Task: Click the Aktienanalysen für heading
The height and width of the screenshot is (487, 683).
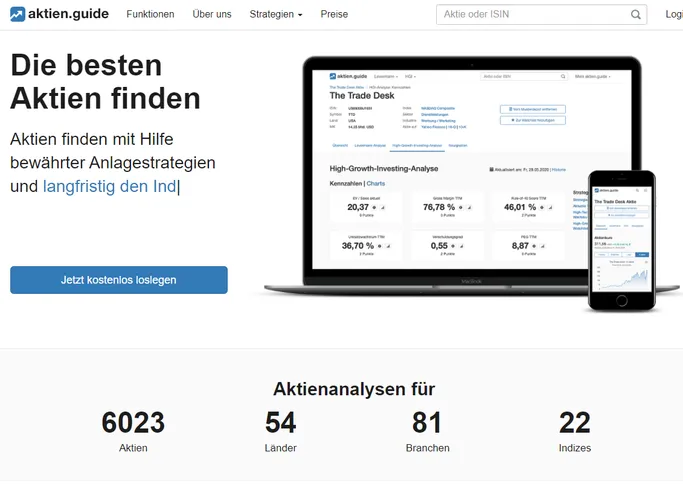Action: pyautogui.click(x=354, y=389)
